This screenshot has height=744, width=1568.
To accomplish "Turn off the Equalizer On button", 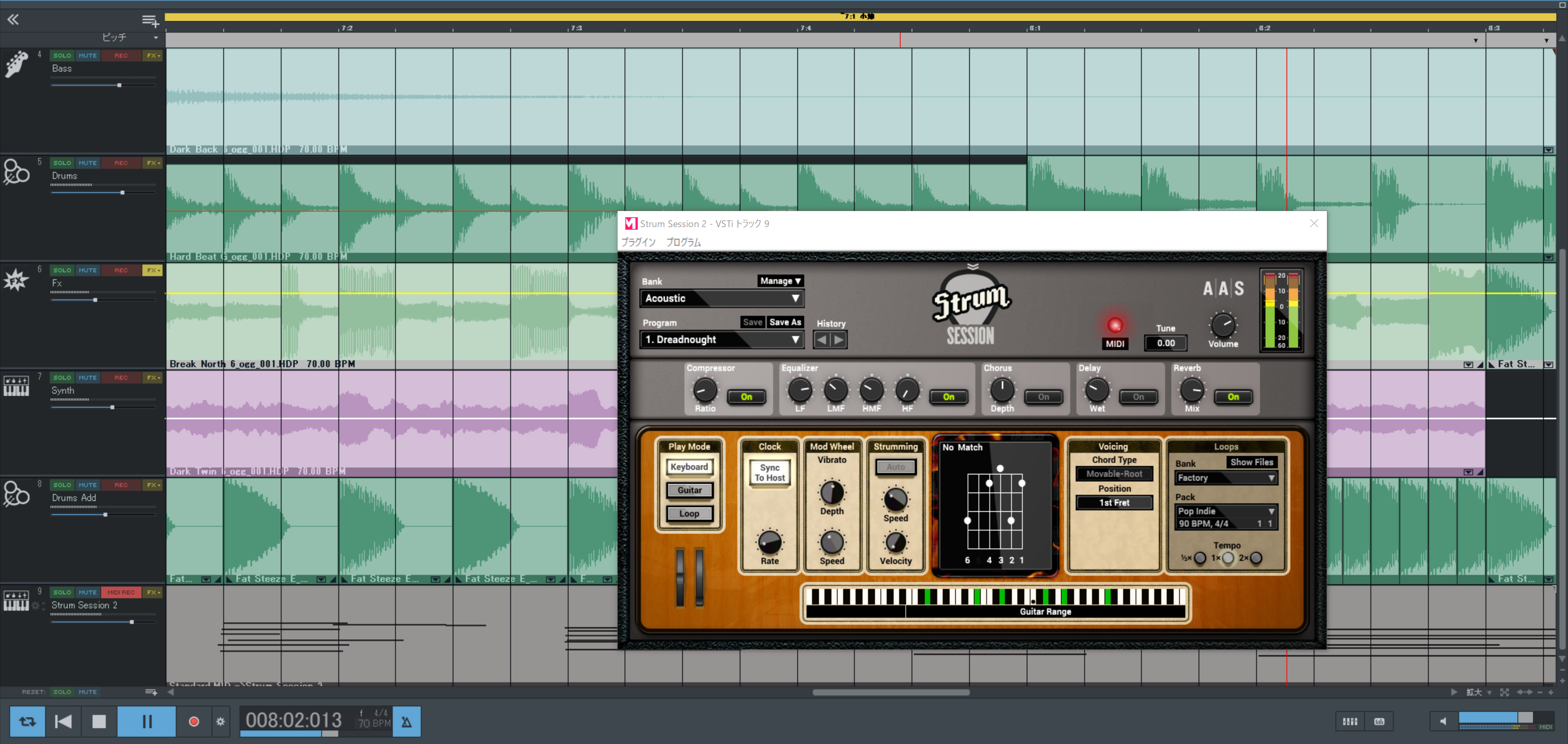I will (x=948, y=397).
